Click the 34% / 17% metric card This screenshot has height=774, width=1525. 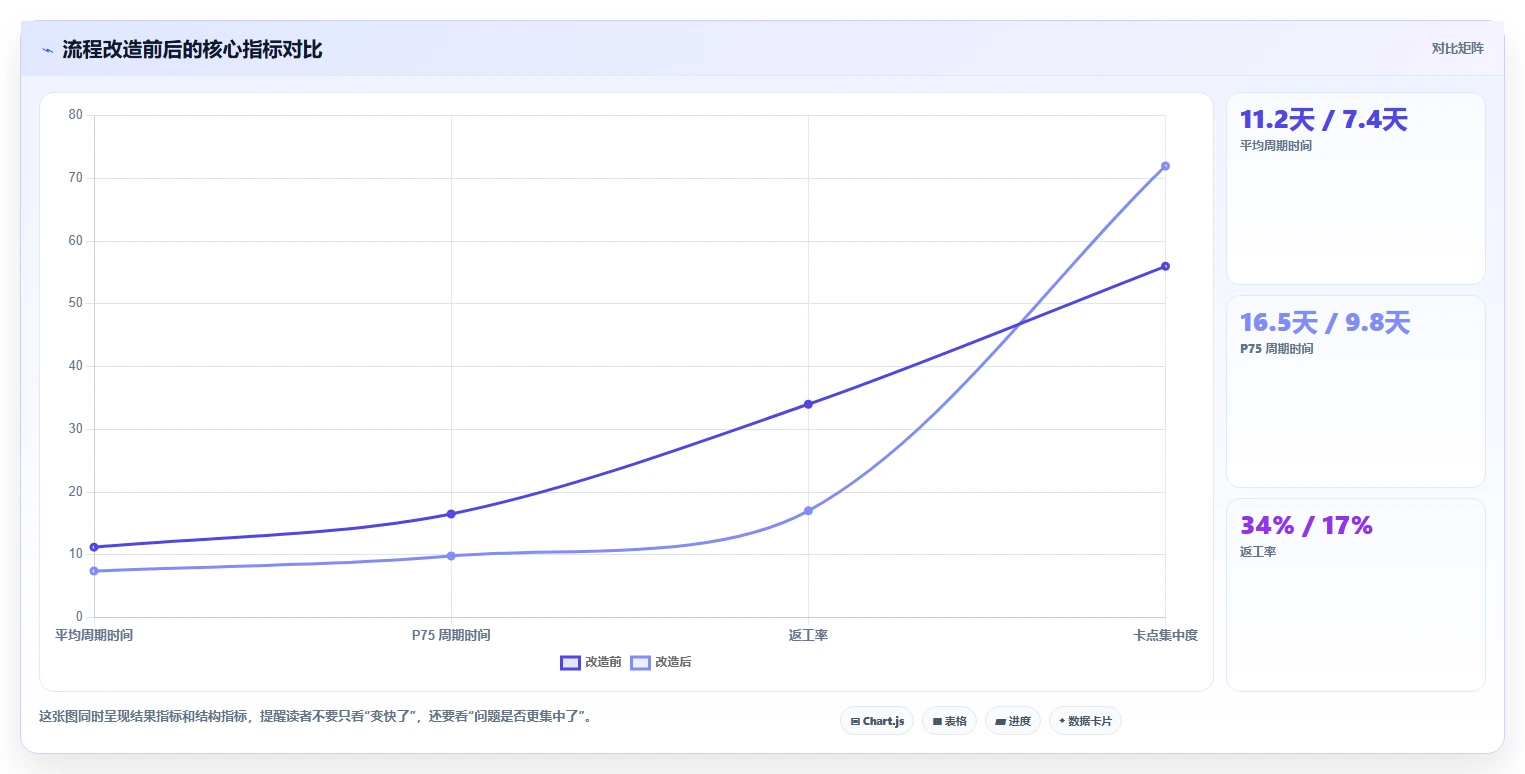1355,595
